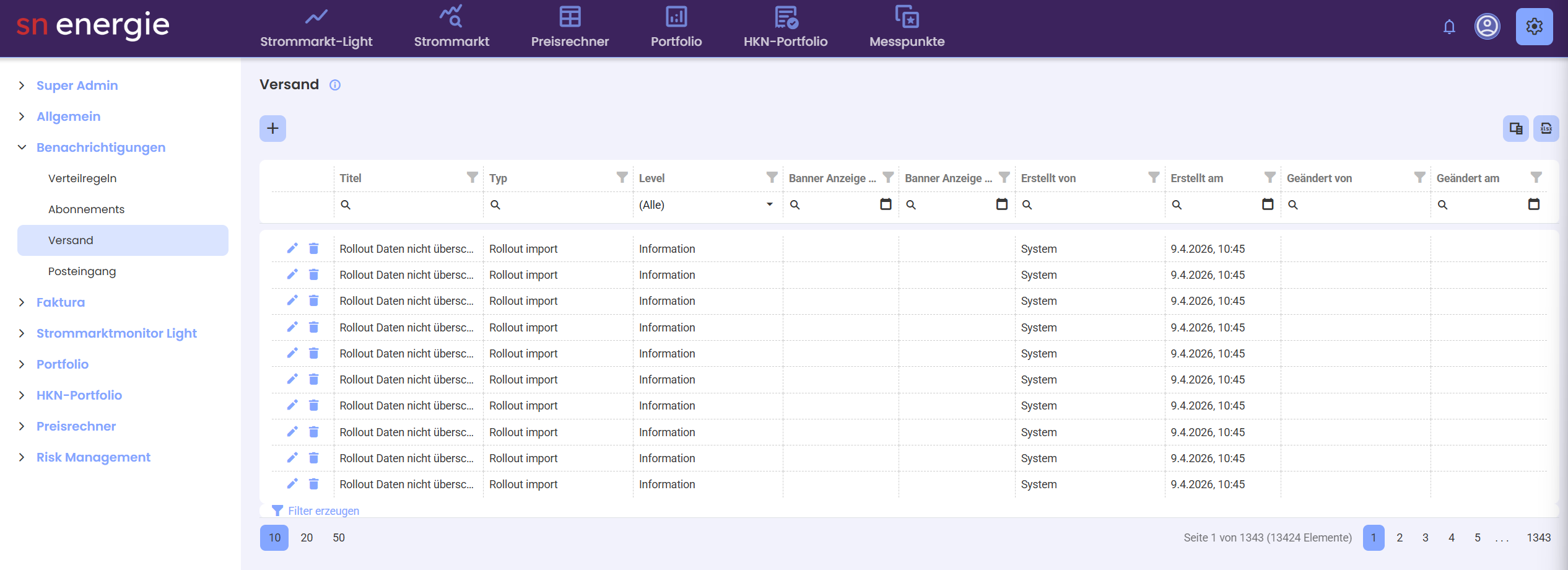Viewport: 1568px width, 570px height.
Task: Click the settings gear icon
Action: tap(1534, 27)
